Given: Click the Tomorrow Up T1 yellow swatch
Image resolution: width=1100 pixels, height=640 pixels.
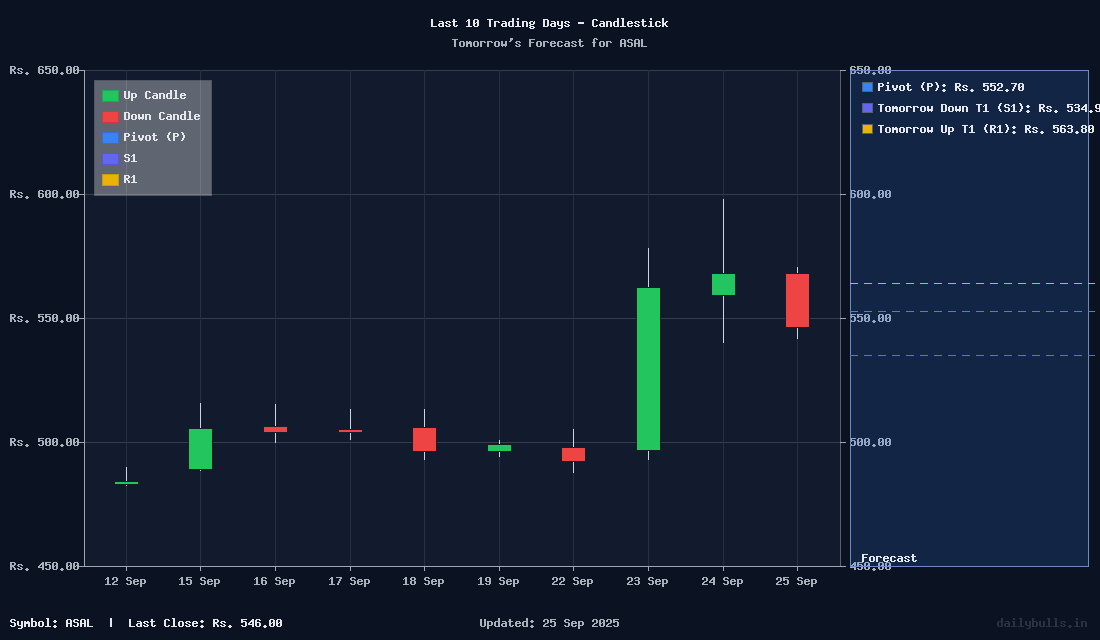Looking at the screenshot, I should [x=867, y=129].
